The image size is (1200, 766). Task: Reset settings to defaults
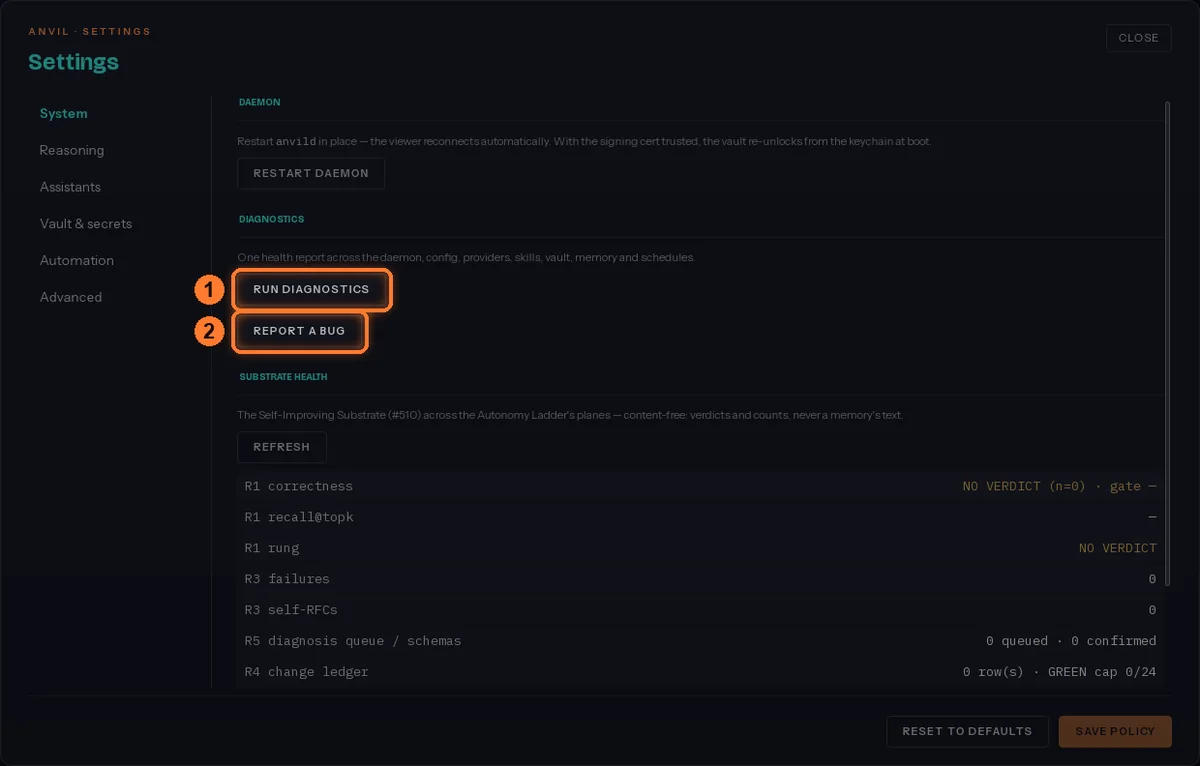[967, 731]
